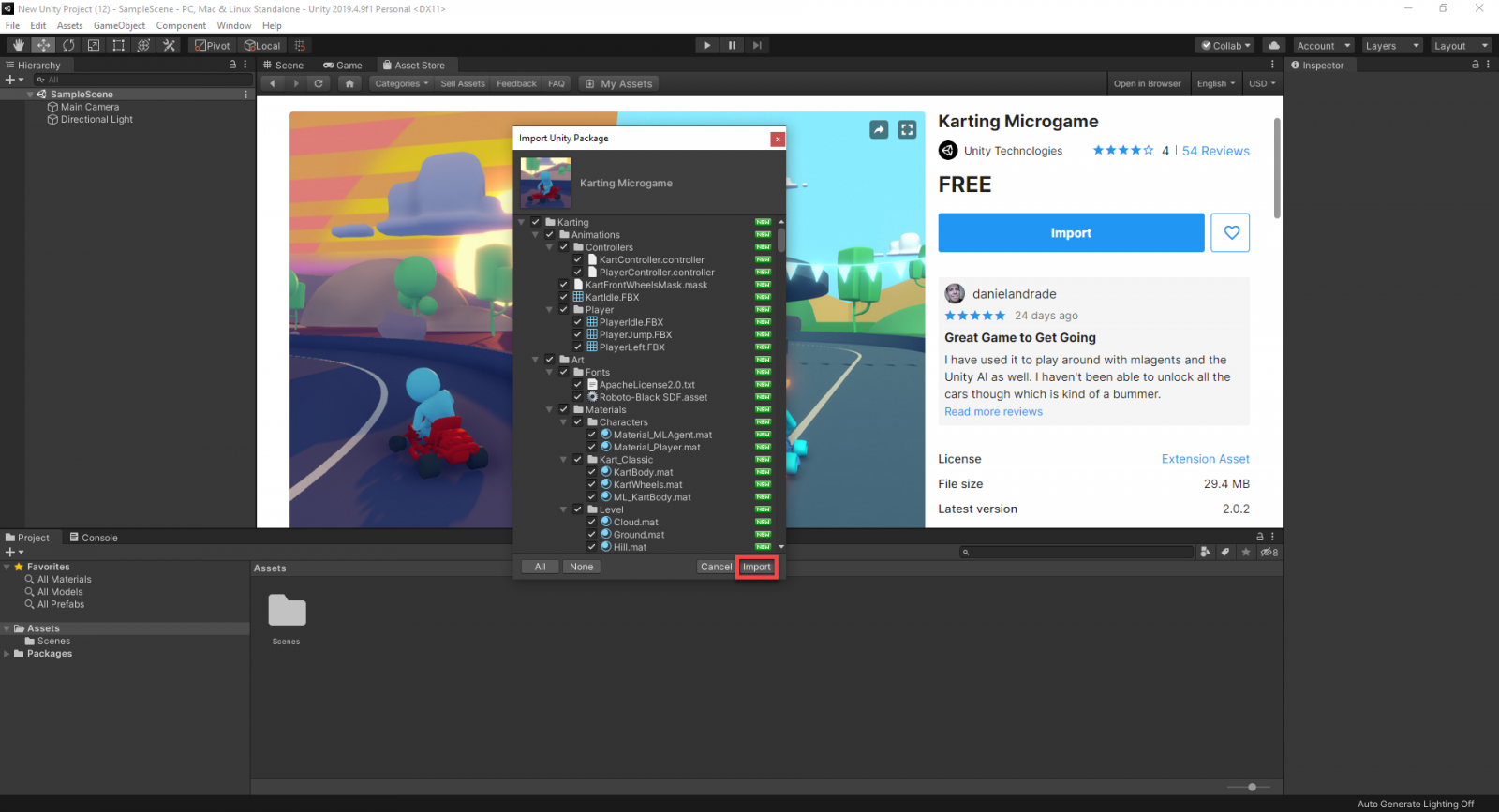This screenshot has width=1499, height=812.
Task: Expand the Packages folder
Action: click(x=7, y=654)
